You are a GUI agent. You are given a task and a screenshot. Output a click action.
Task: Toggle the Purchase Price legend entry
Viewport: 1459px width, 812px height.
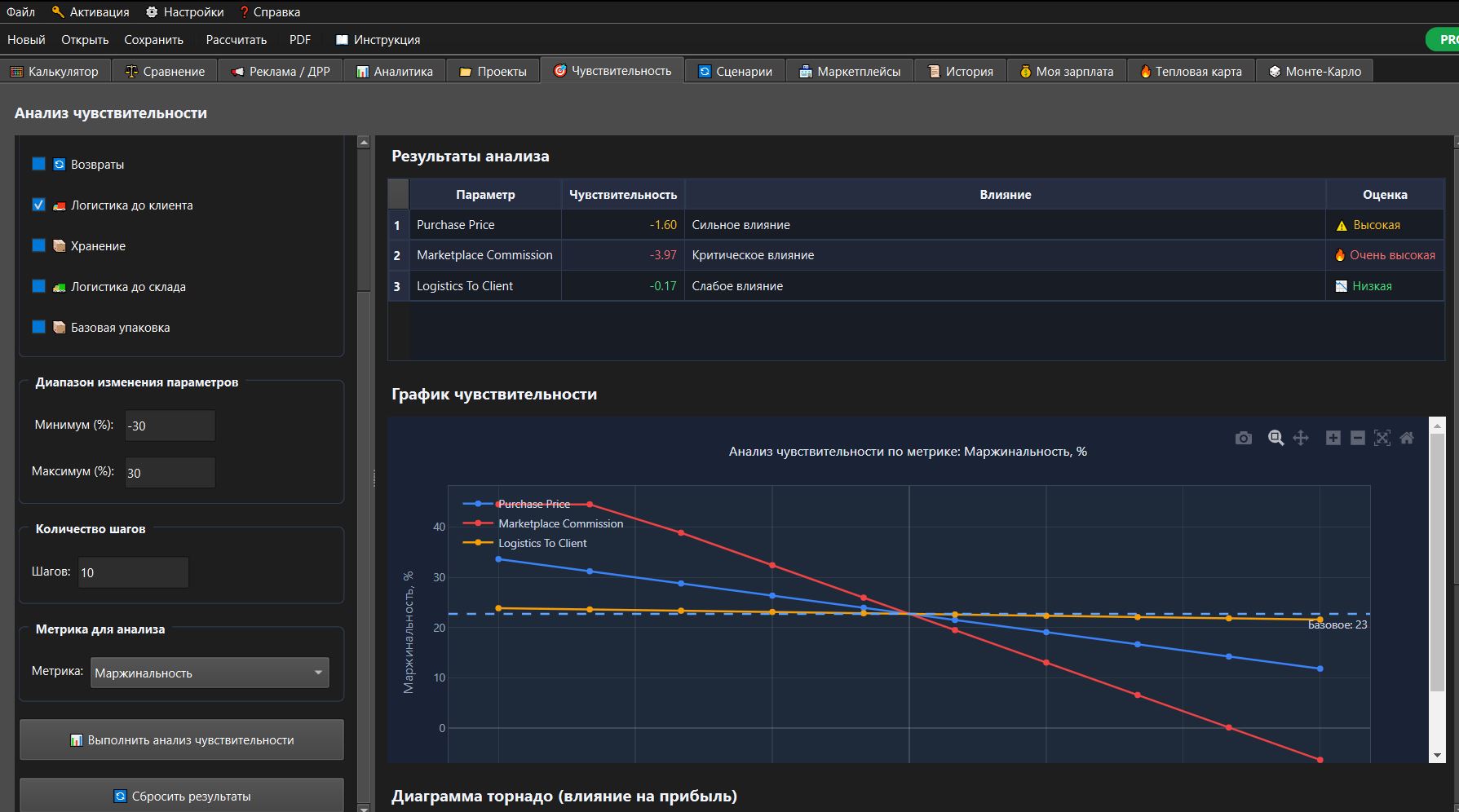533,504
